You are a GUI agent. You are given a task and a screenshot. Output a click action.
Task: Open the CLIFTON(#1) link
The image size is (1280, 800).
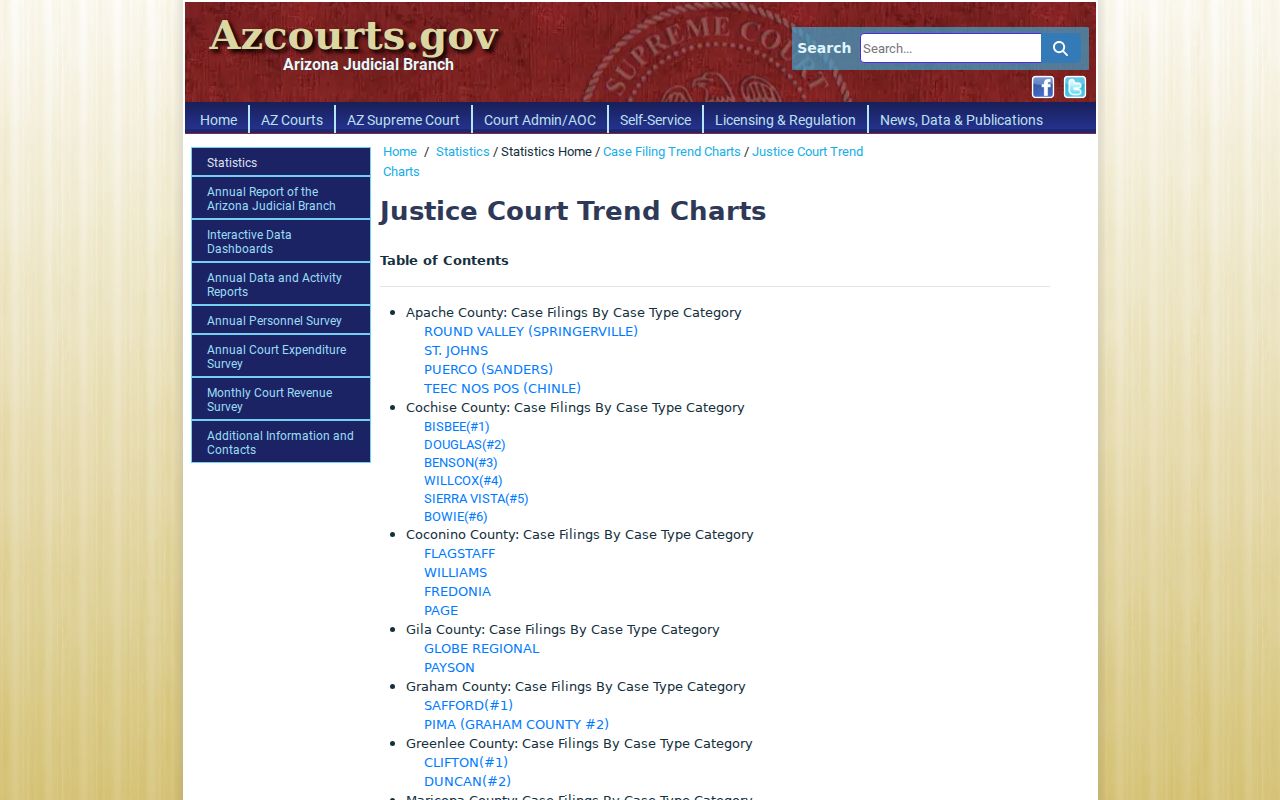466,762
